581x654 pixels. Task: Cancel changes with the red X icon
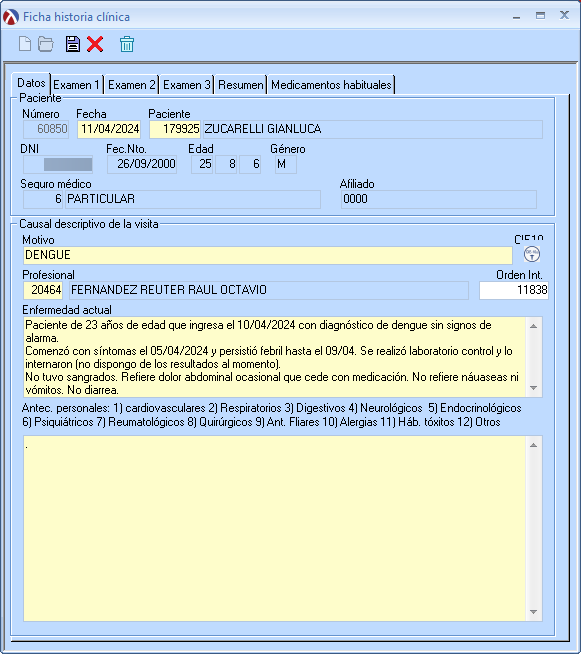coord(95,44)
